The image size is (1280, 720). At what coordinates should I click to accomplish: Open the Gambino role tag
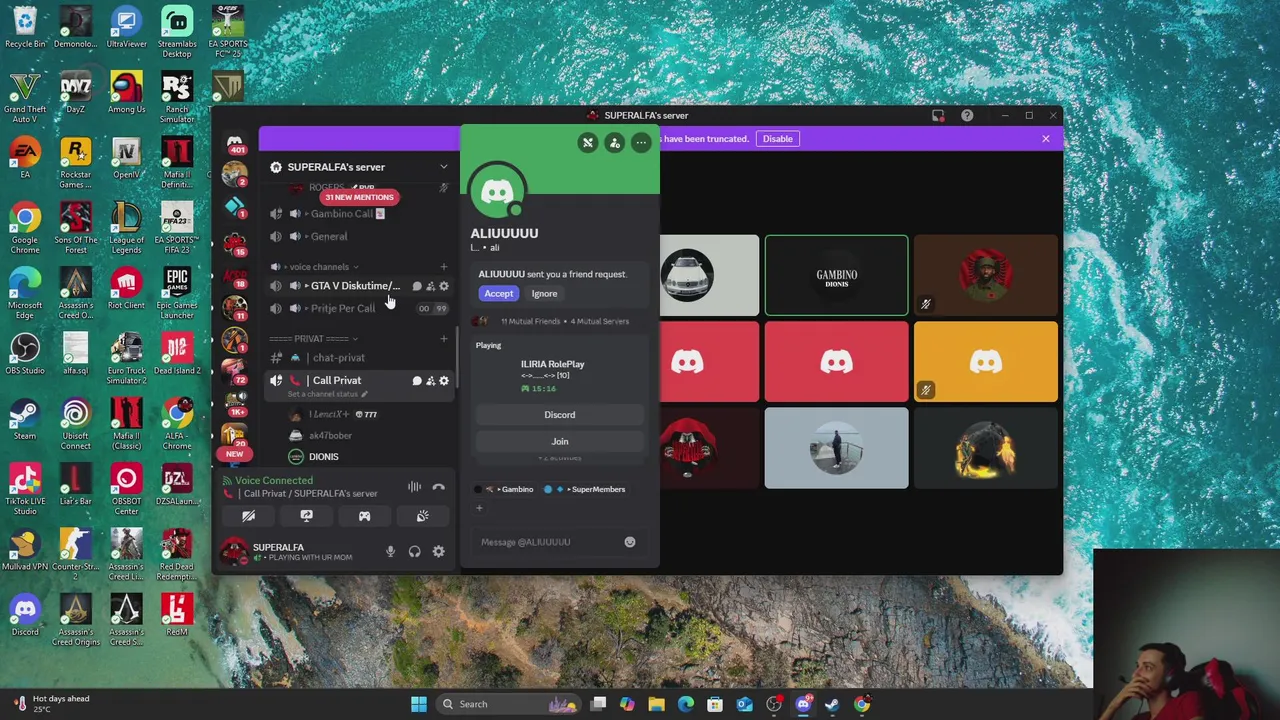(506, 490)
